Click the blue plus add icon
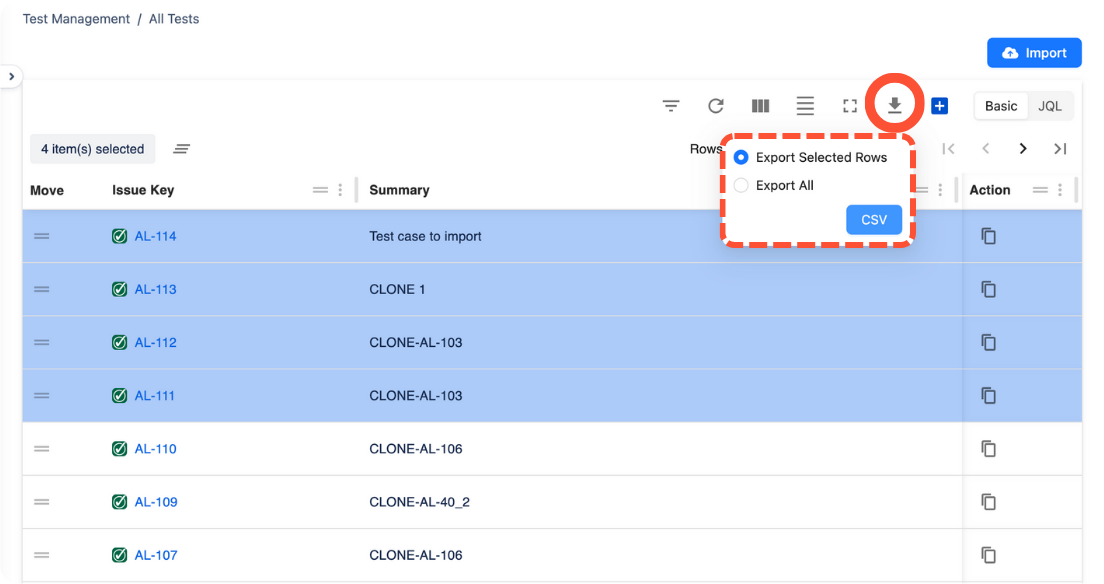 coord(939,106)
